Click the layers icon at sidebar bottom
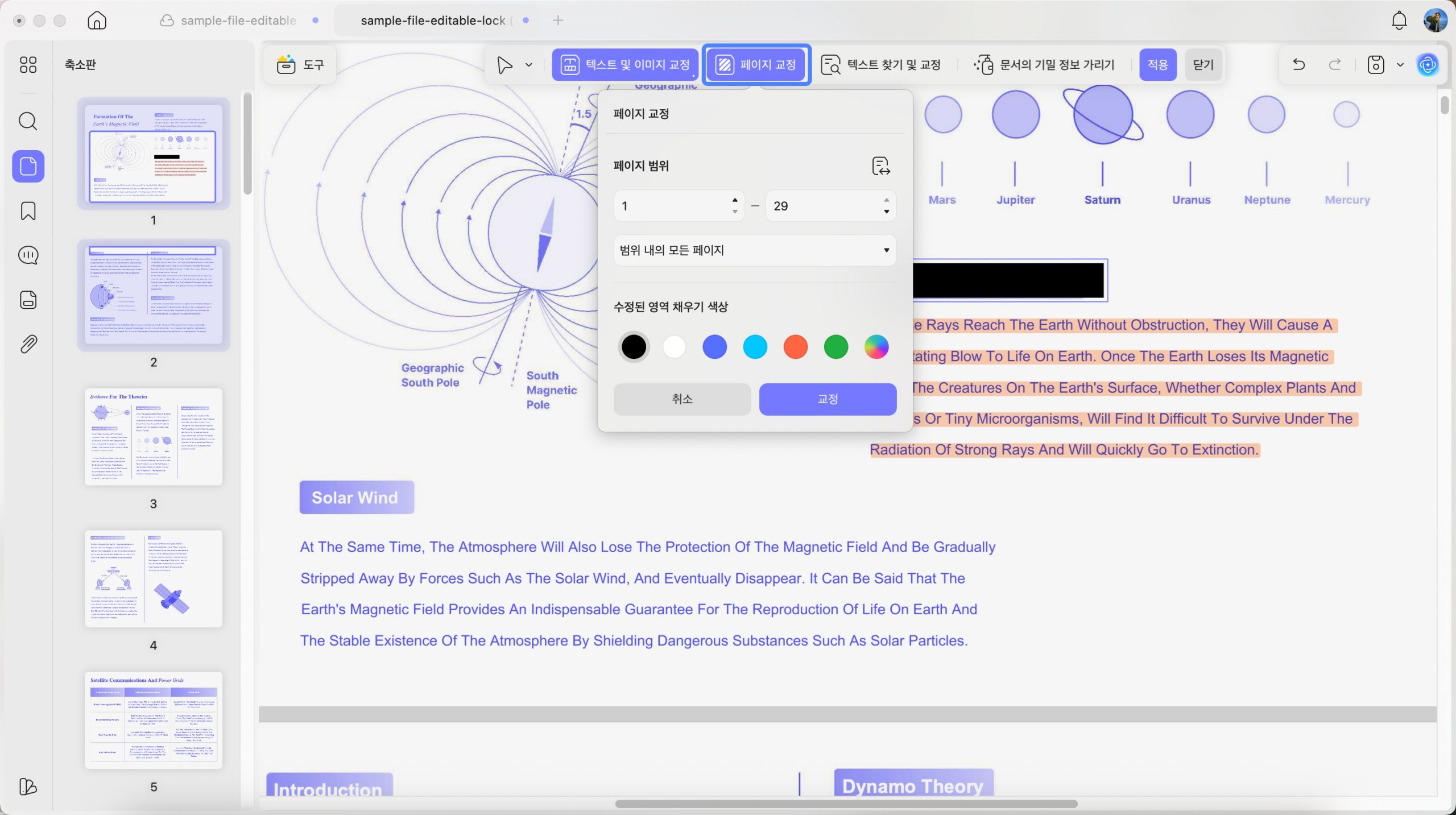 click(28, 787)
